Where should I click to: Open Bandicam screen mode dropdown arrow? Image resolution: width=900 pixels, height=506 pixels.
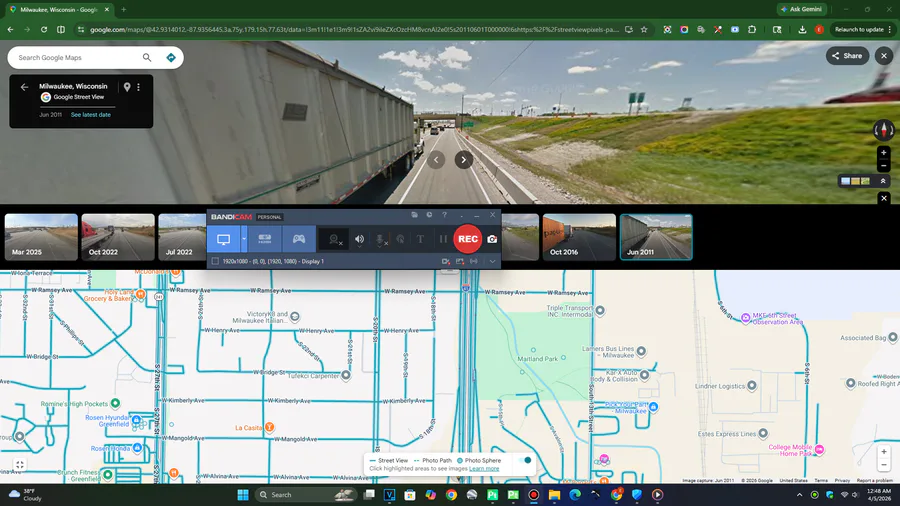point(244,239)
